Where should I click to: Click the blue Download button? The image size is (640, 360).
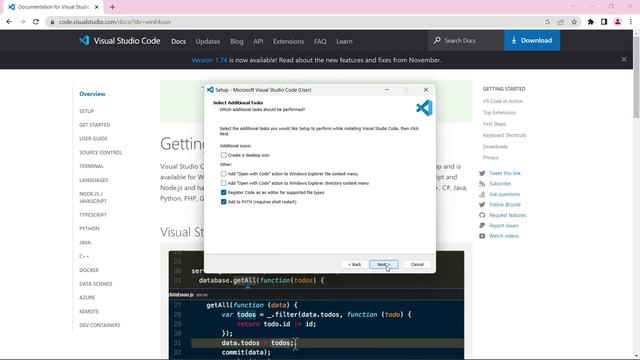532,40
